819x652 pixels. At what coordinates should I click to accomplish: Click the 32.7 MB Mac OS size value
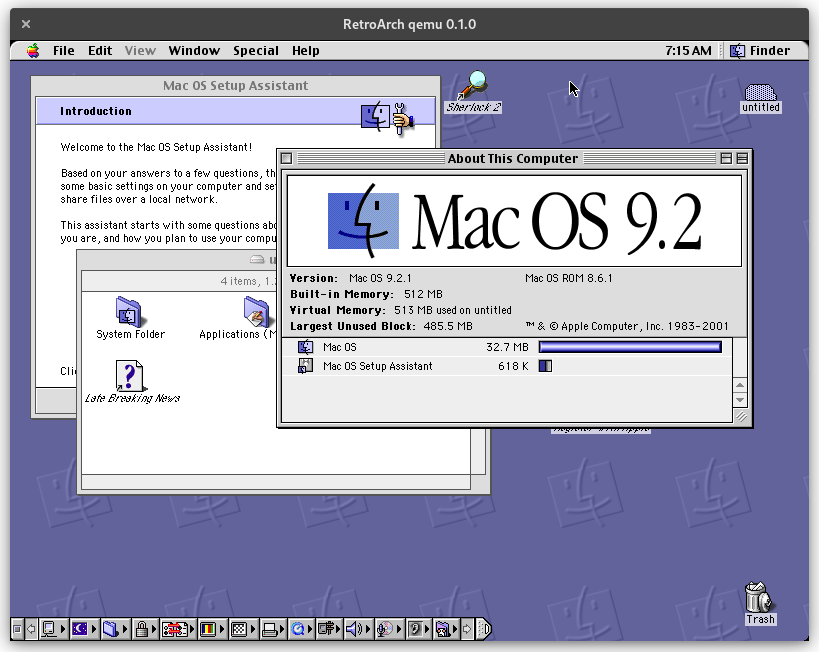click(x=507, y=347)
